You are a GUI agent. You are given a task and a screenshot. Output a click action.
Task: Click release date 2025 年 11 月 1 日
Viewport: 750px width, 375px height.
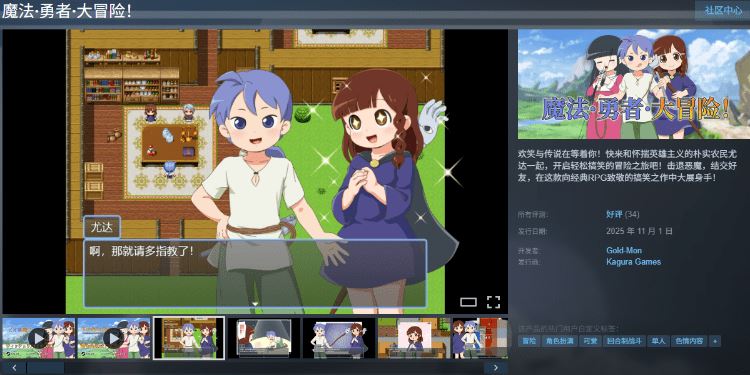(x=639, y=231)
